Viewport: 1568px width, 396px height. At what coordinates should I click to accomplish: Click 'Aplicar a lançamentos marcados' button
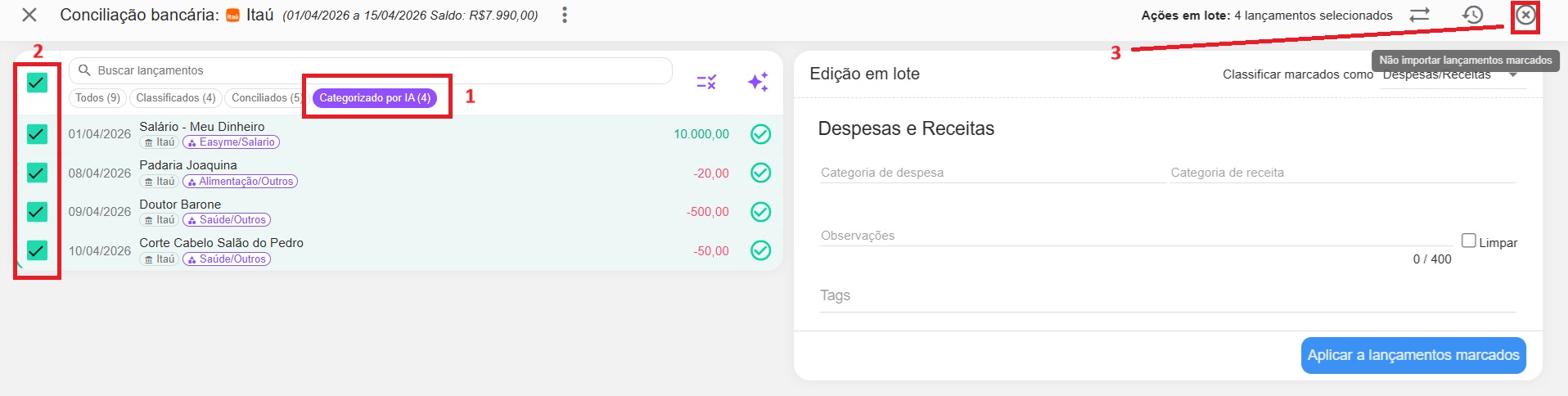(x=1413, y=355)
